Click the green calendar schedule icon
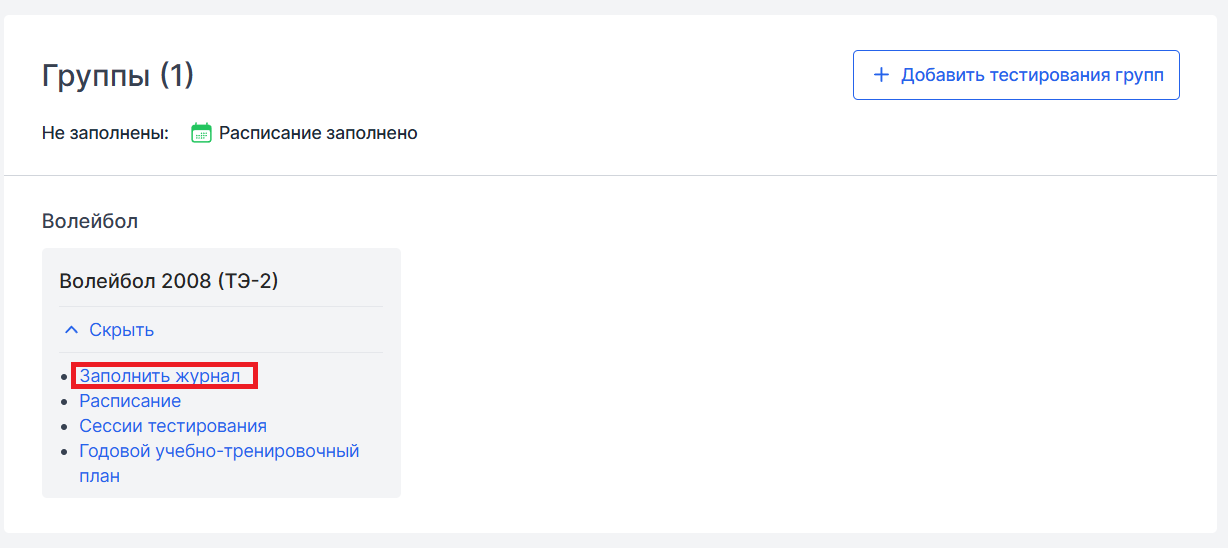The image size is (1228, 548). pyautogui.click(x=201, y=133)
